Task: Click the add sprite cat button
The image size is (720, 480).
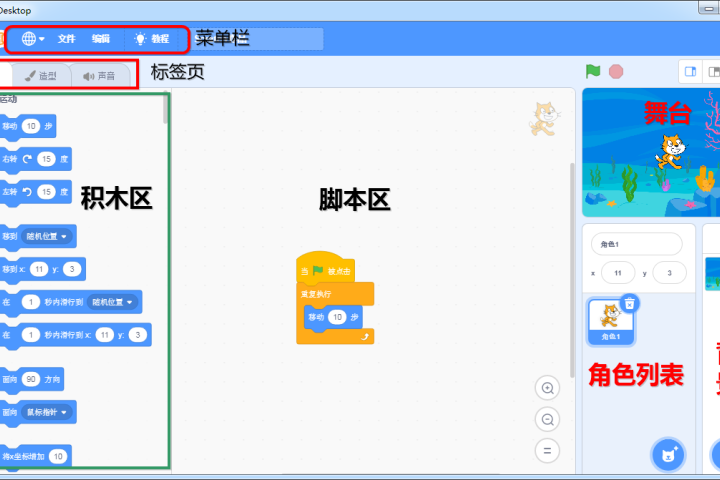Action: pos(667,455)
